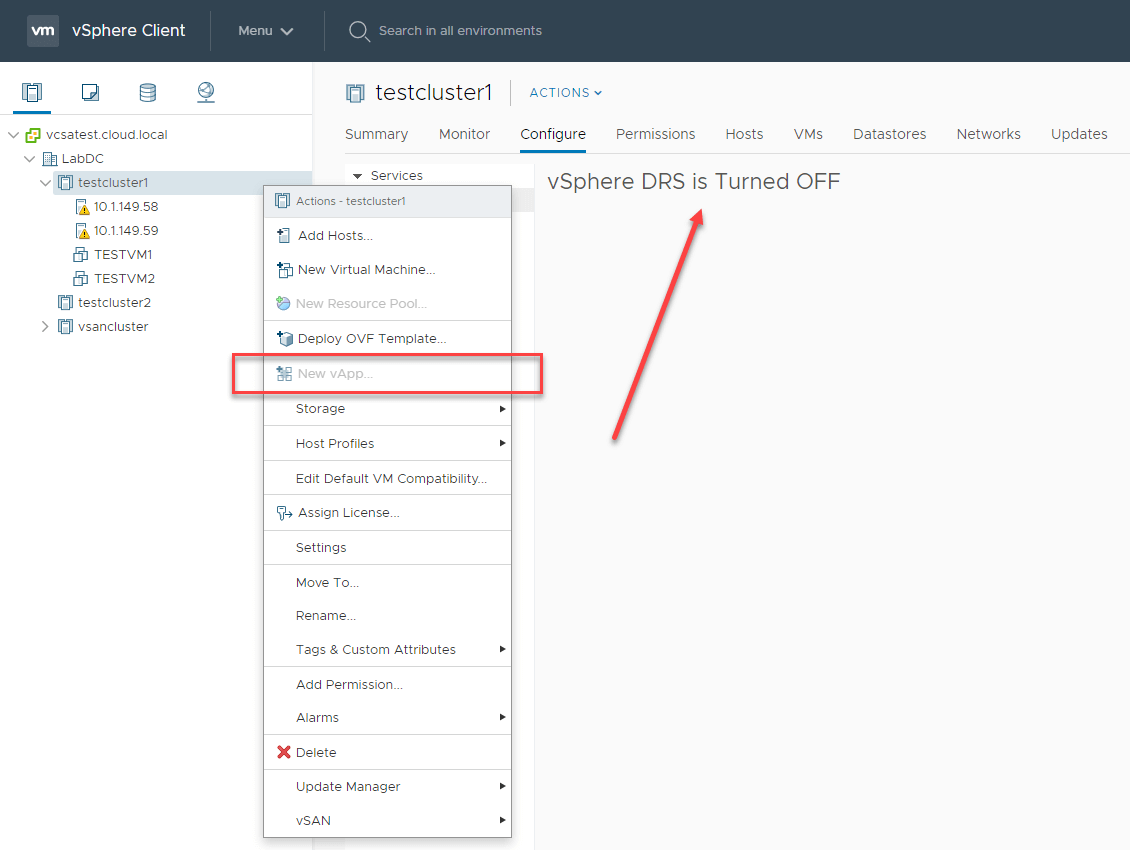Open the Networks tab
This screenshot has height=850, width=1130.
[988, 134]
